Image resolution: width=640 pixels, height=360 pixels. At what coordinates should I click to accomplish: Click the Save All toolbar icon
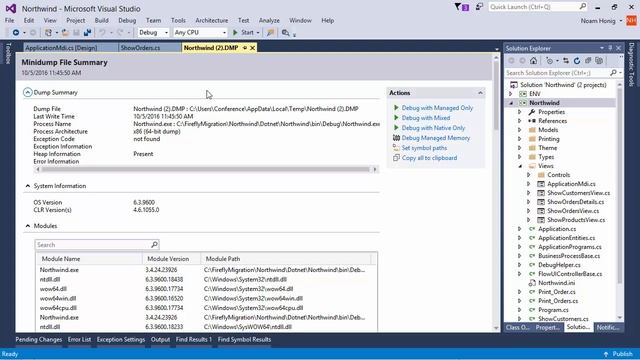(87, 33)
